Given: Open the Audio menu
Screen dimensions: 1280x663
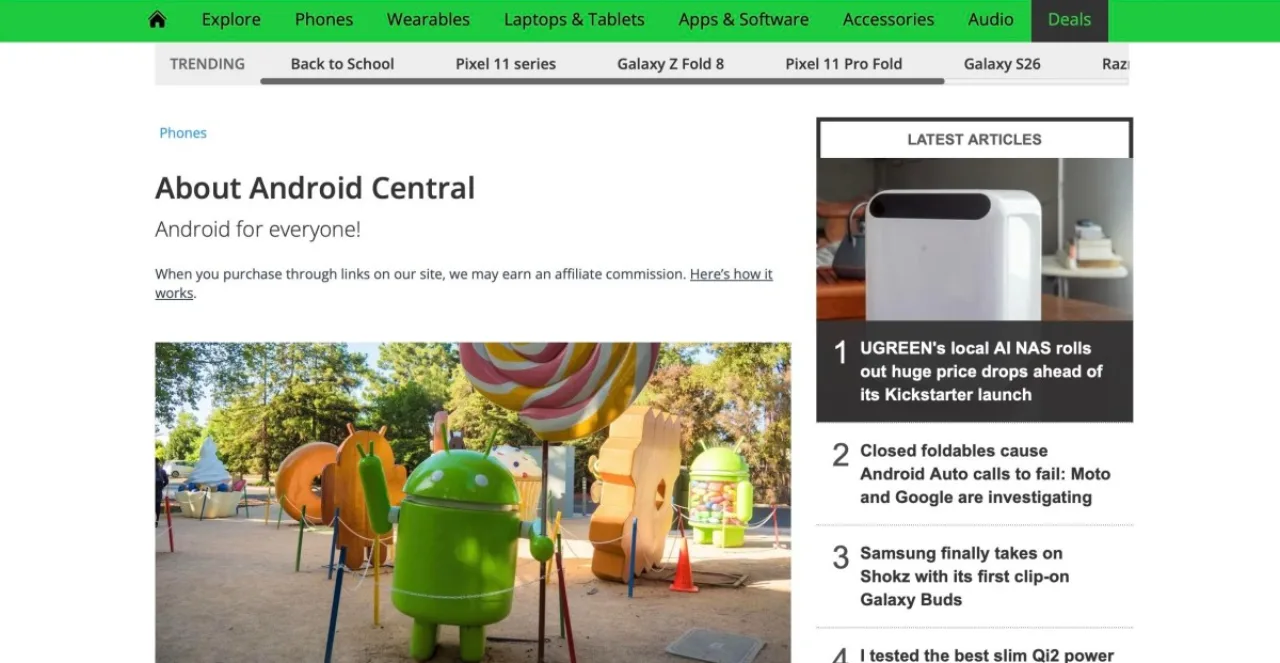Looking at the screenshot, I should [991, 20].
